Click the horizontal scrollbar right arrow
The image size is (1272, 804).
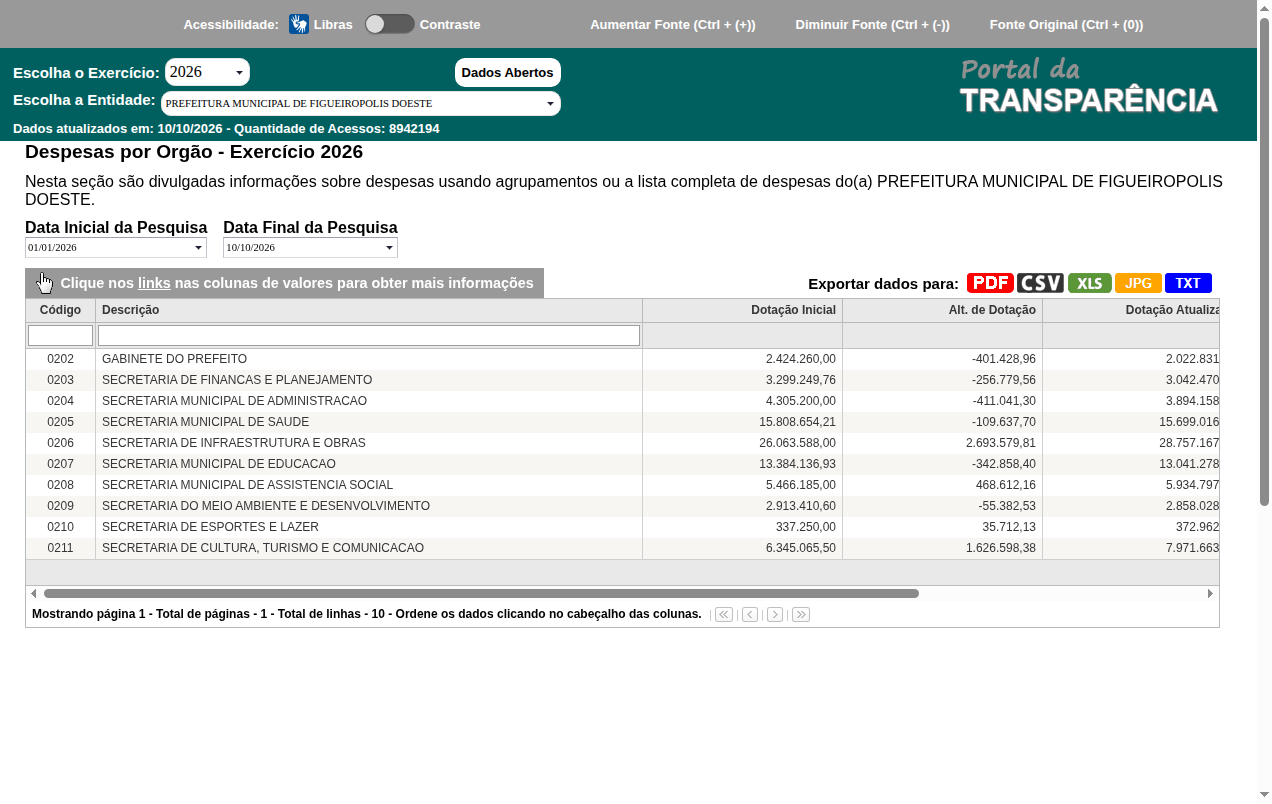click(1210, 593)
